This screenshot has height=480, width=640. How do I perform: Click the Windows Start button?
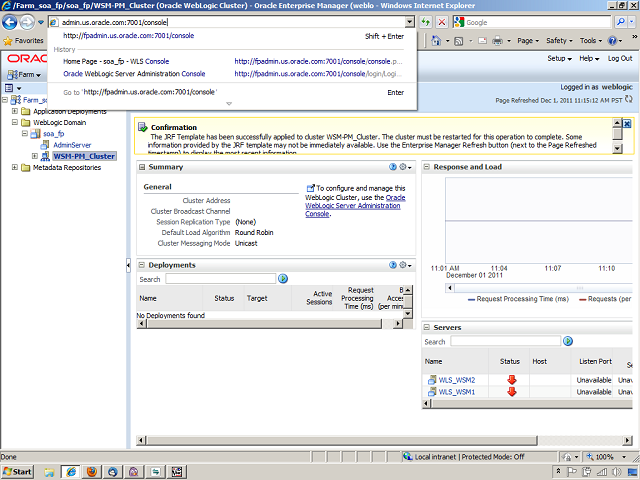[x=18, y=470]
